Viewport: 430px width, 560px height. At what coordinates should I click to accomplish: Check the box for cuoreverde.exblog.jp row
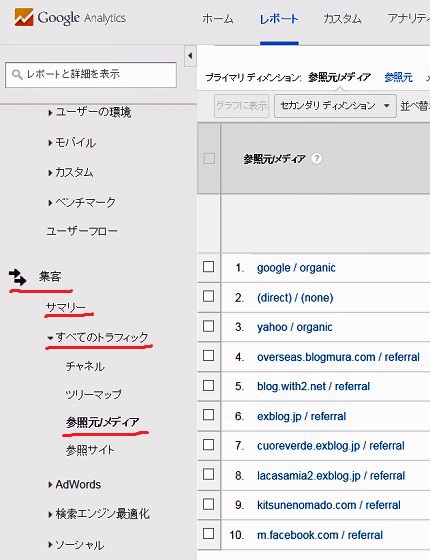(209, 445)
